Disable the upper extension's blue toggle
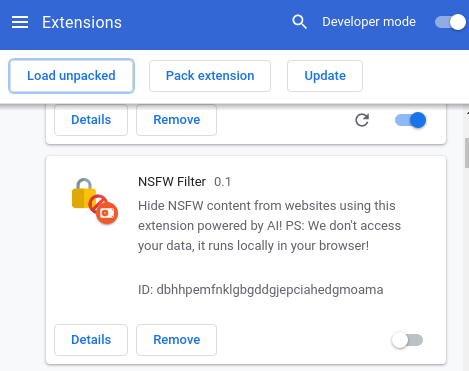 point(410,120)
